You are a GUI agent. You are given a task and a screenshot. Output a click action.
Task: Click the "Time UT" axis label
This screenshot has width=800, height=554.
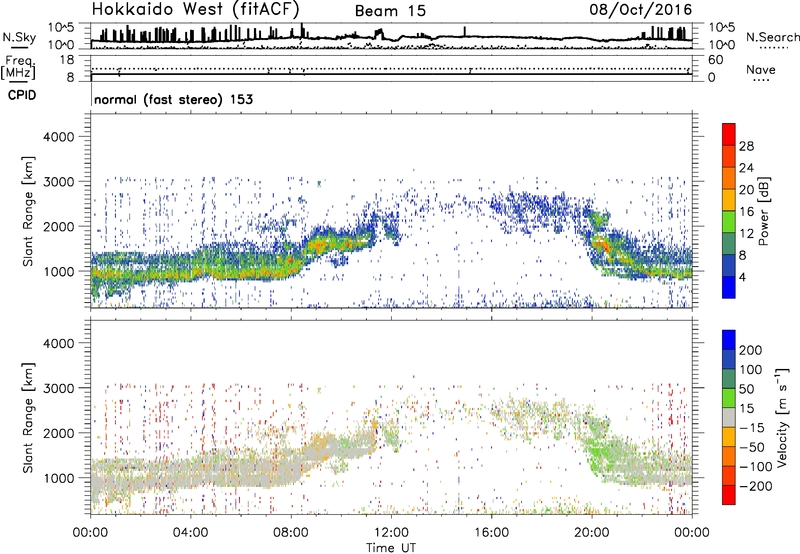click(391, 547)
